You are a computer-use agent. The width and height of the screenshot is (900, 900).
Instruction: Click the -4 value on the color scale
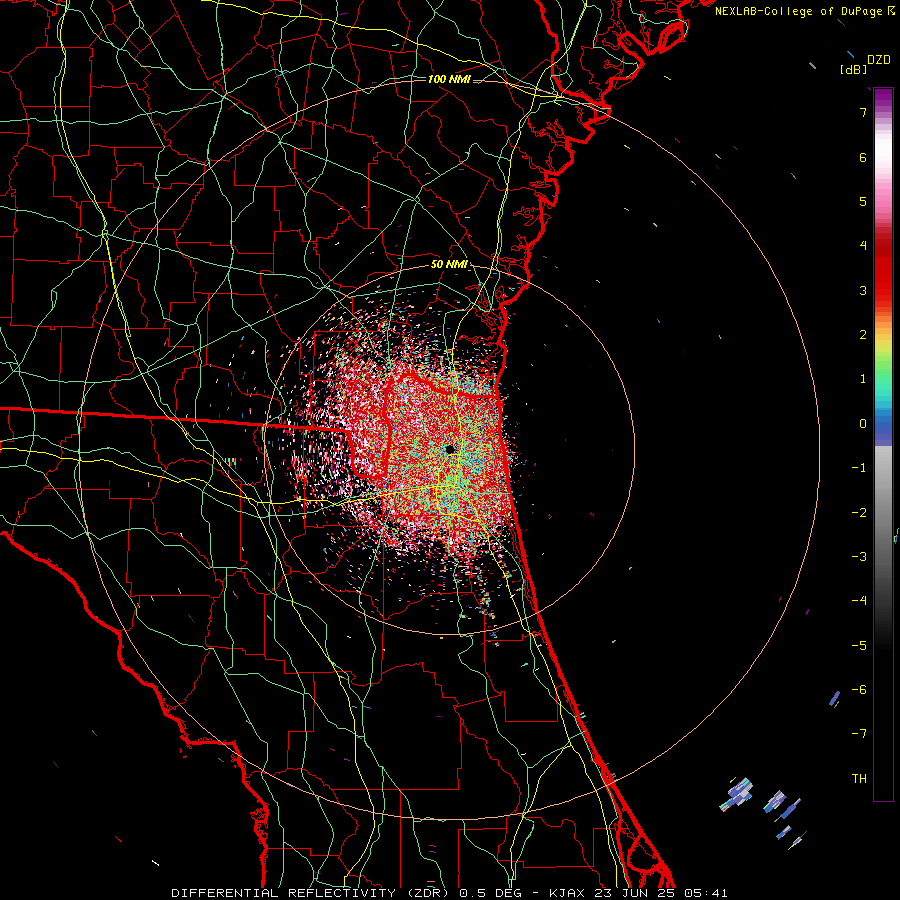tap(859, 600)
